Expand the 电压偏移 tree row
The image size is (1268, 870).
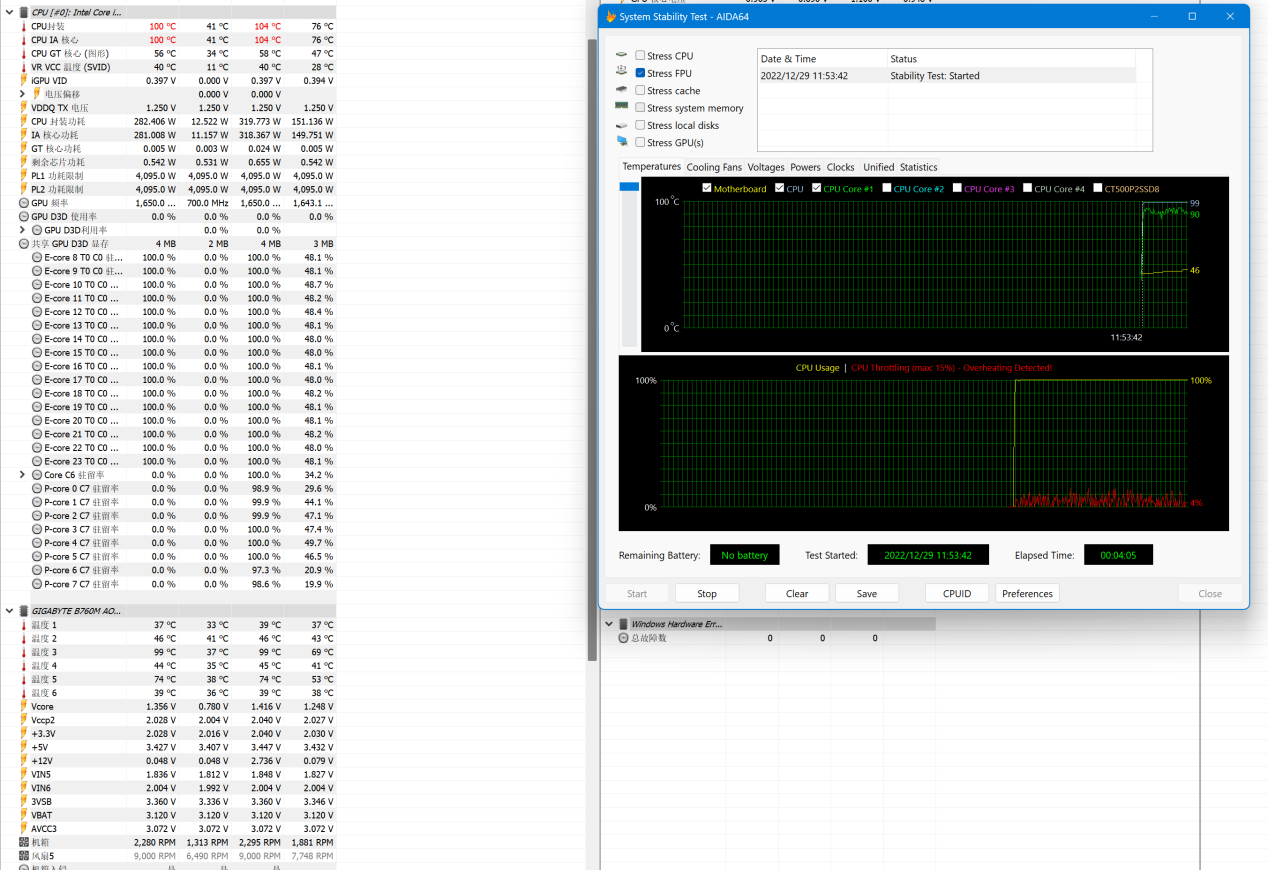[23, 94]
